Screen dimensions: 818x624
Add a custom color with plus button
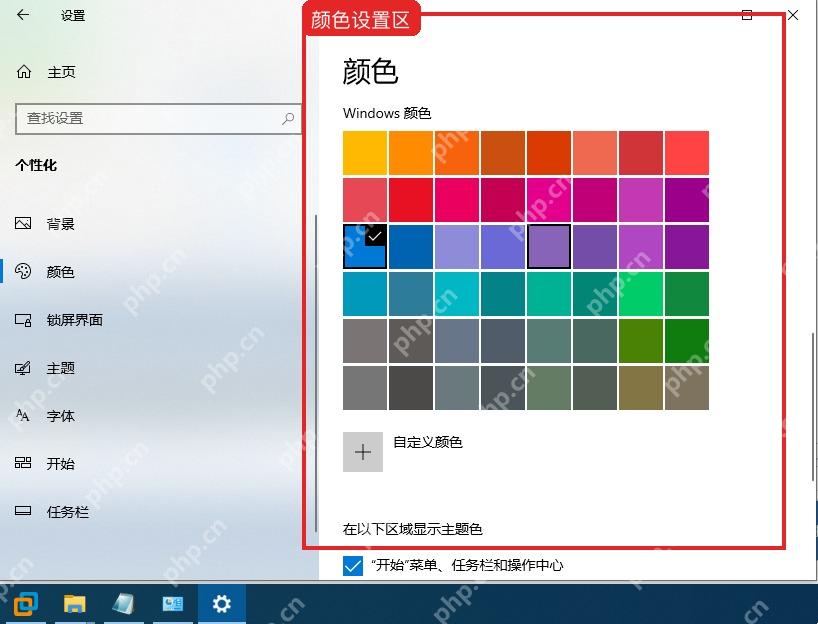tap(363, 452)
